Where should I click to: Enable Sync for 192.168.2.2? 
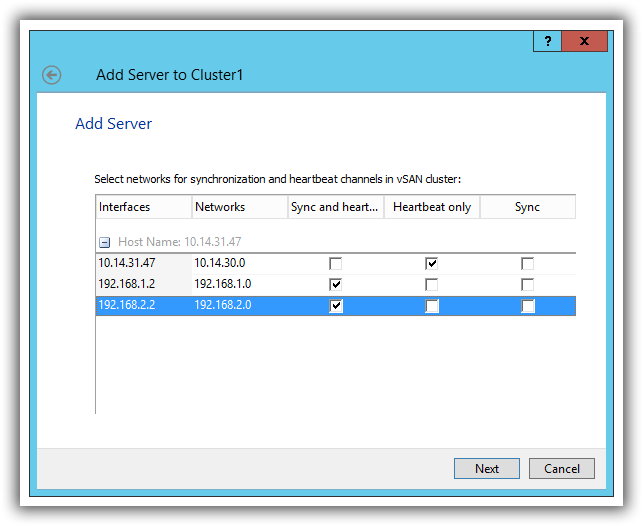pos(527,305)
